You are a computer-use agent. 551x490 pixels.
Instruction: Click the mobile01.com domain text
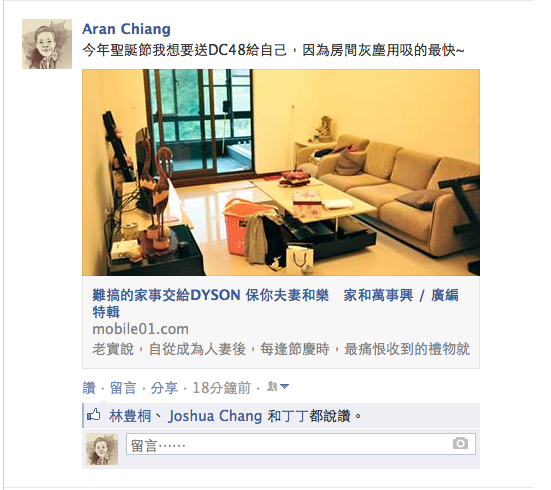tap(140, 329)
